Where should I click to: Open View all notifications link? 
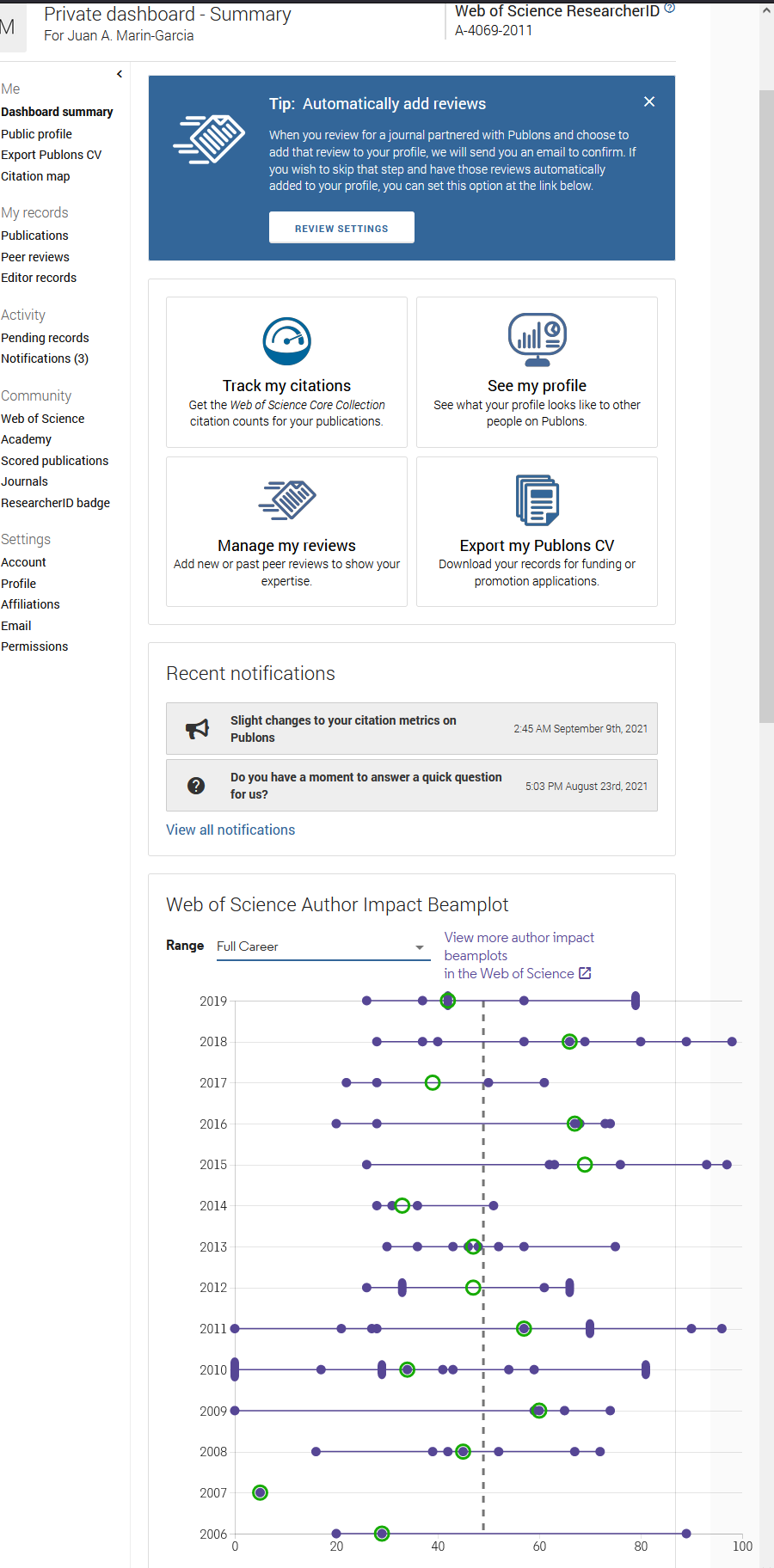point(230,830)
